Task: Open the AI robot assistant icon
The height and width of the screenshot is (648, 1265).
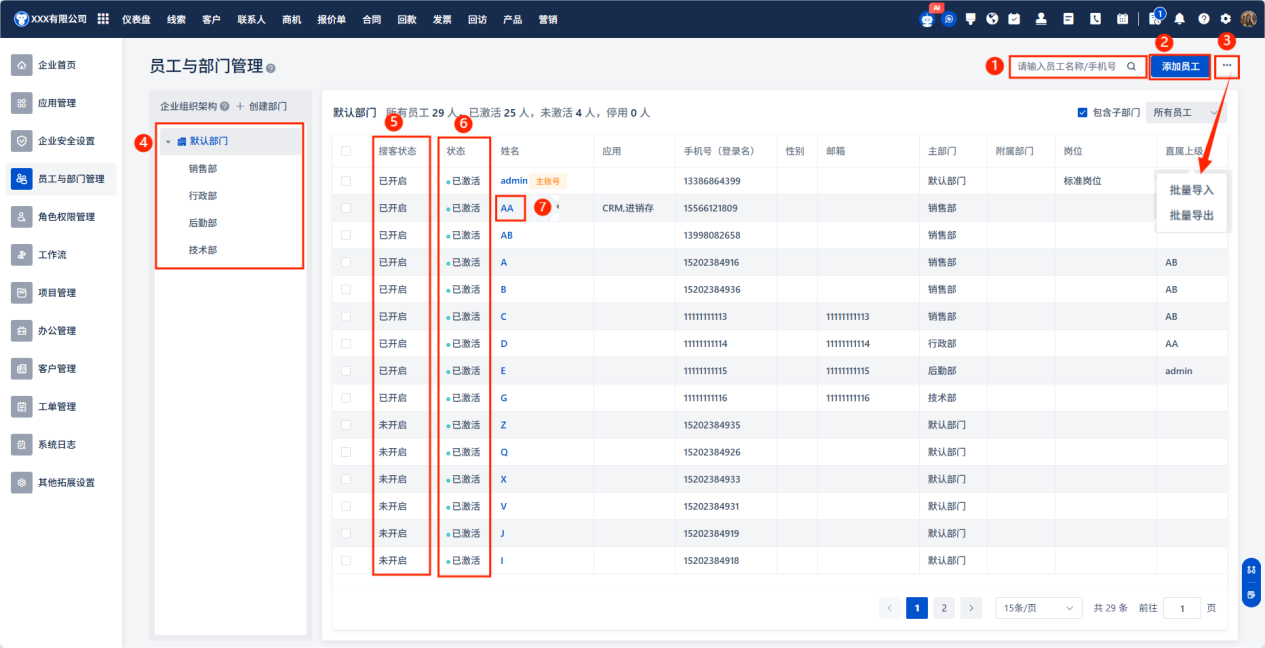Action: point(927,19)
